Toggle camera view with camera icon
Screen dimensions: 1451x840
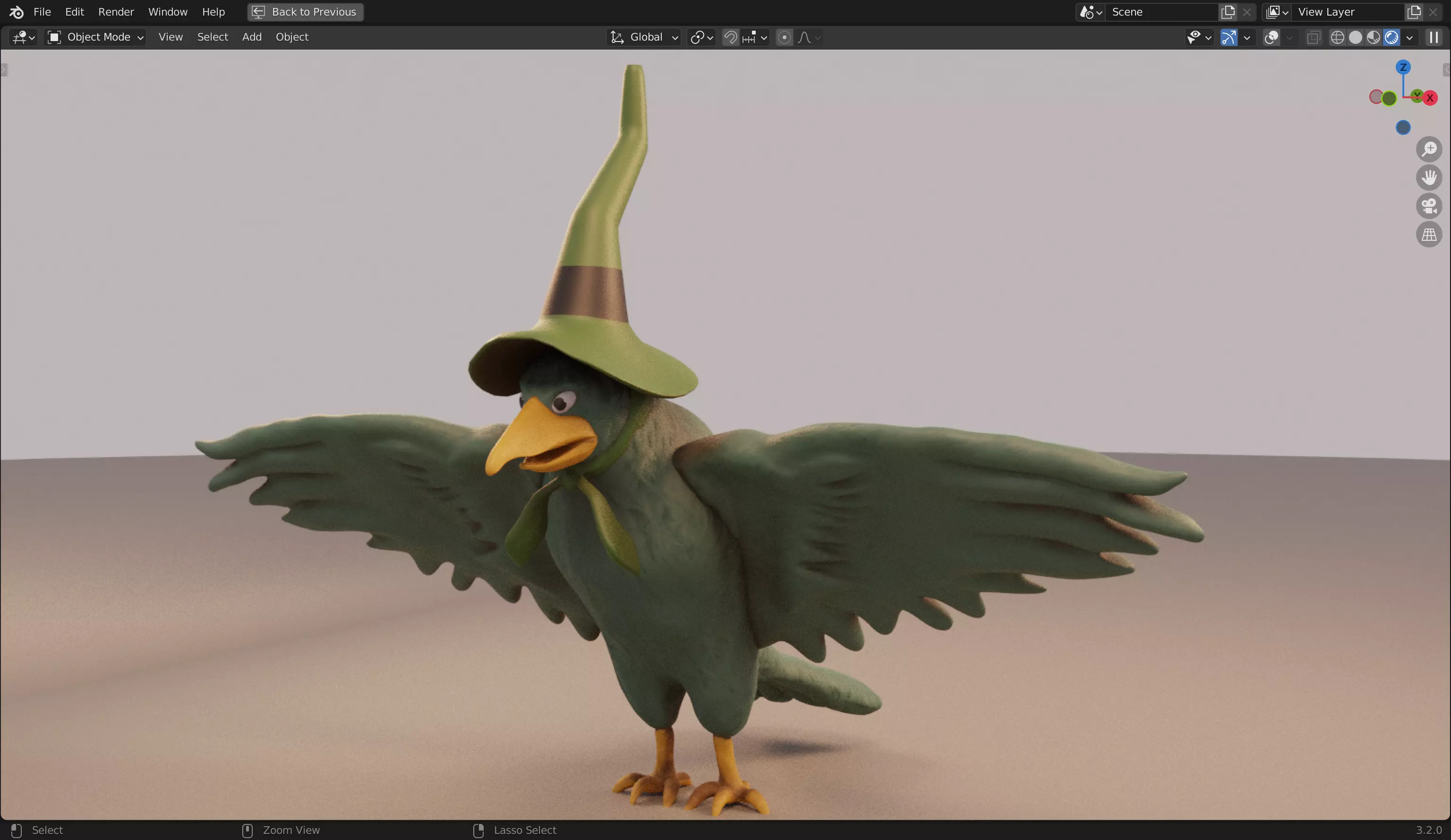[x=1428, y=206]
